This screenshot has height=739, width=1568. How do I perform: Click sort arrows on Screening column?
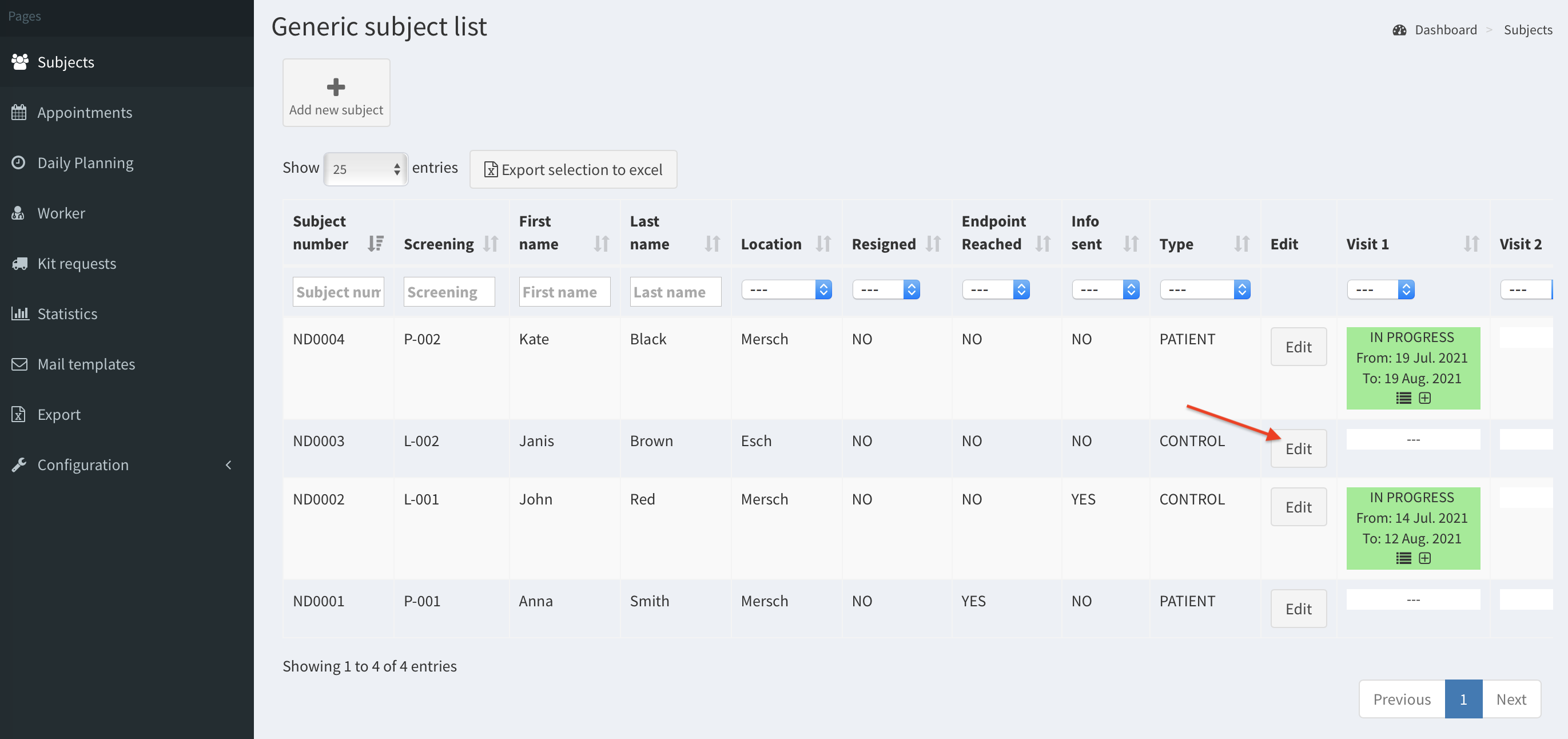pos(491,244)
